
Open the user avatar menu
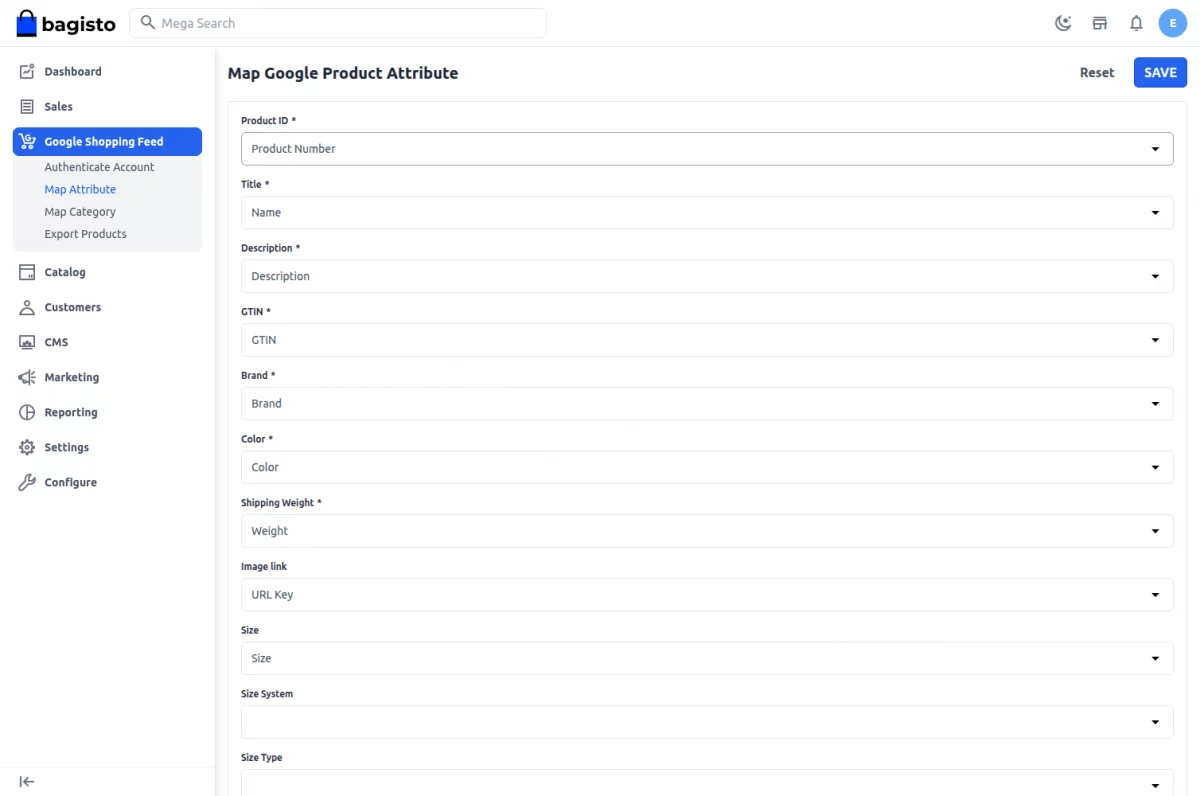click(x=1172, y=22)
